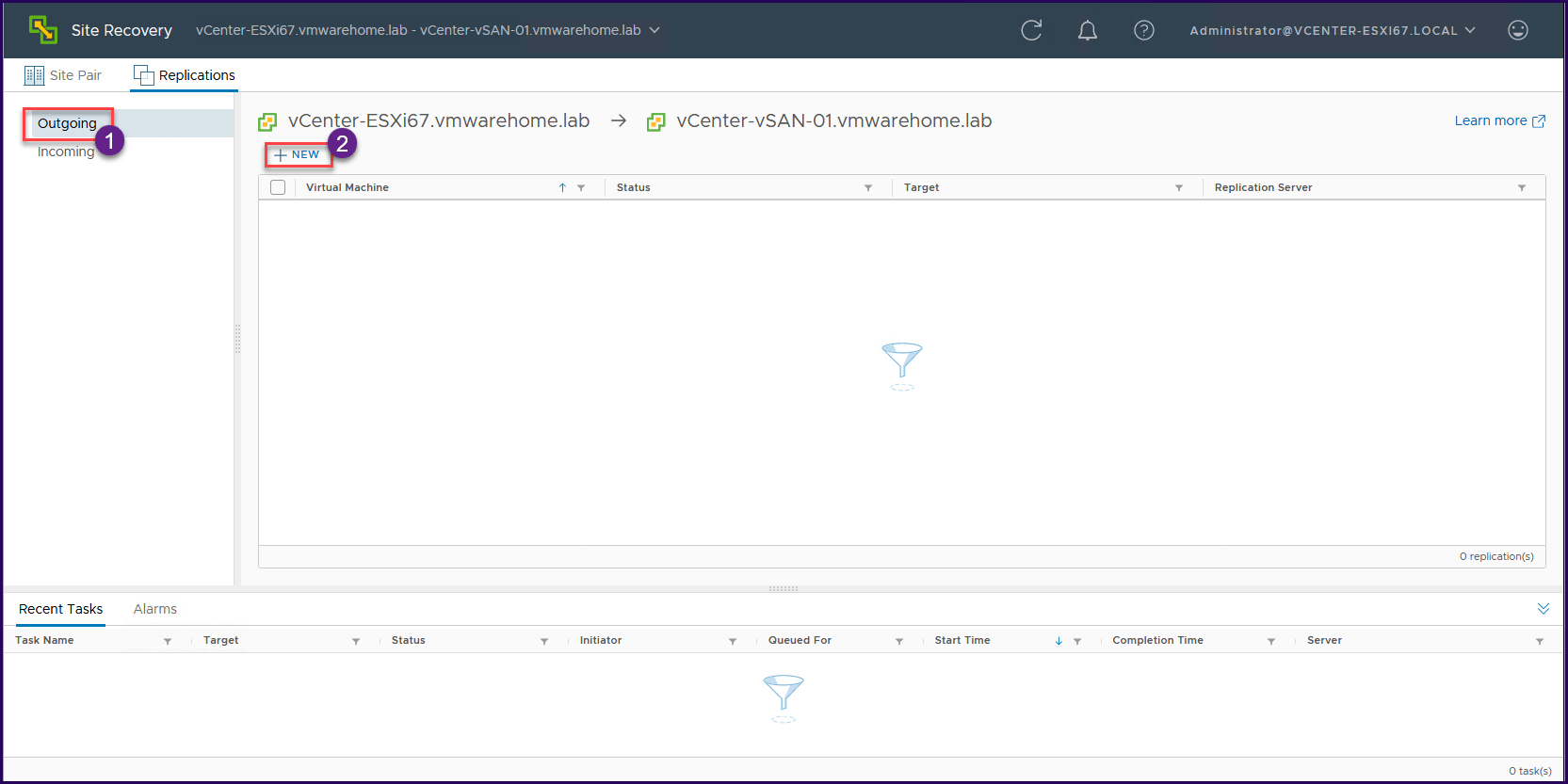Screen dimensions: 1568x784
Task: Refresh the view with the reload icon
Action: coord(1031,30)
